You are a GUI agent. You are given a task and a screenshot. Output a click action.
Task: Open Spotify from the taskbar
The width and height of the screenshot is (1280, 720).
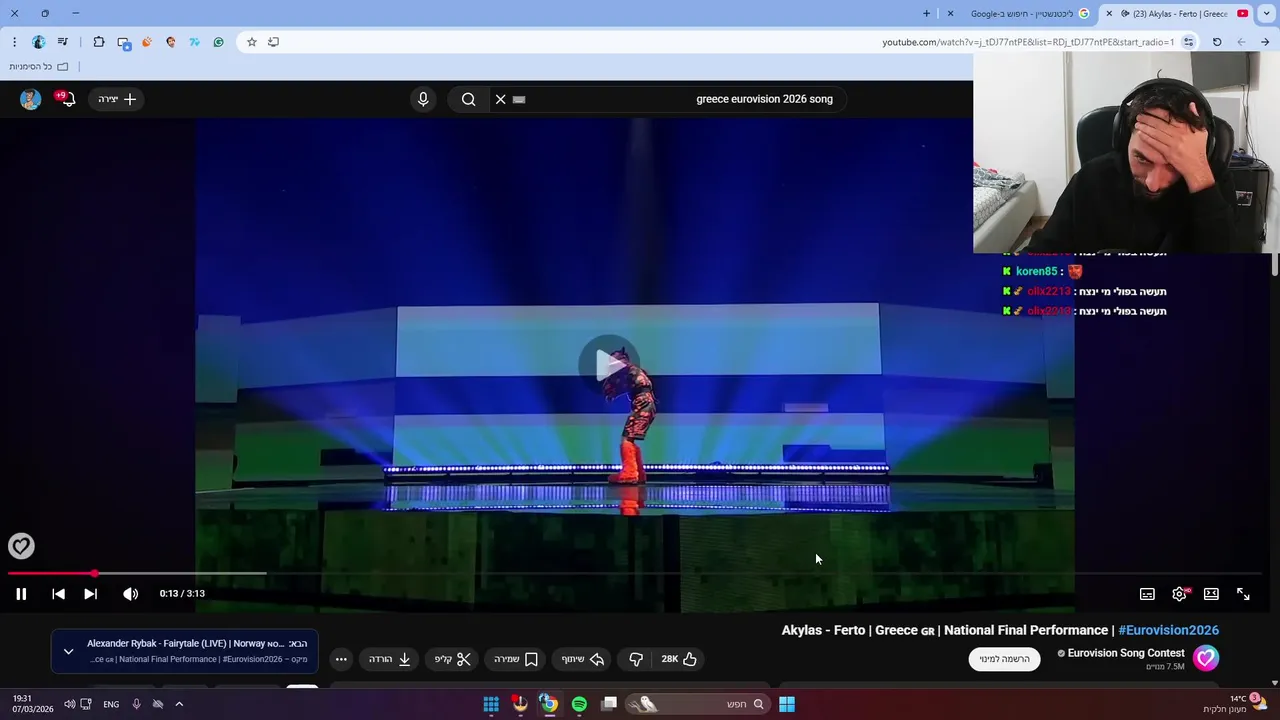[579, 704]
